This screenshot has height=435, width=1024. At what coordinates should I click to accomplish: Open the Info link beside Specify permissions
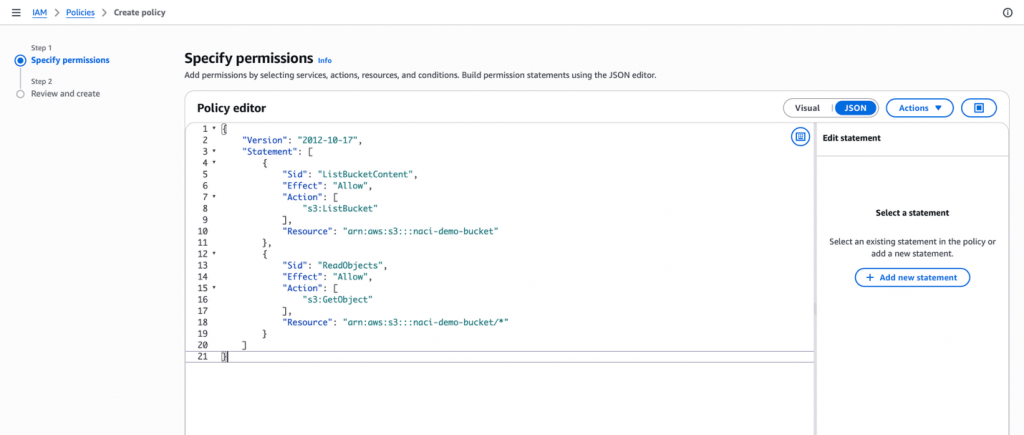(x=325, y=60)
